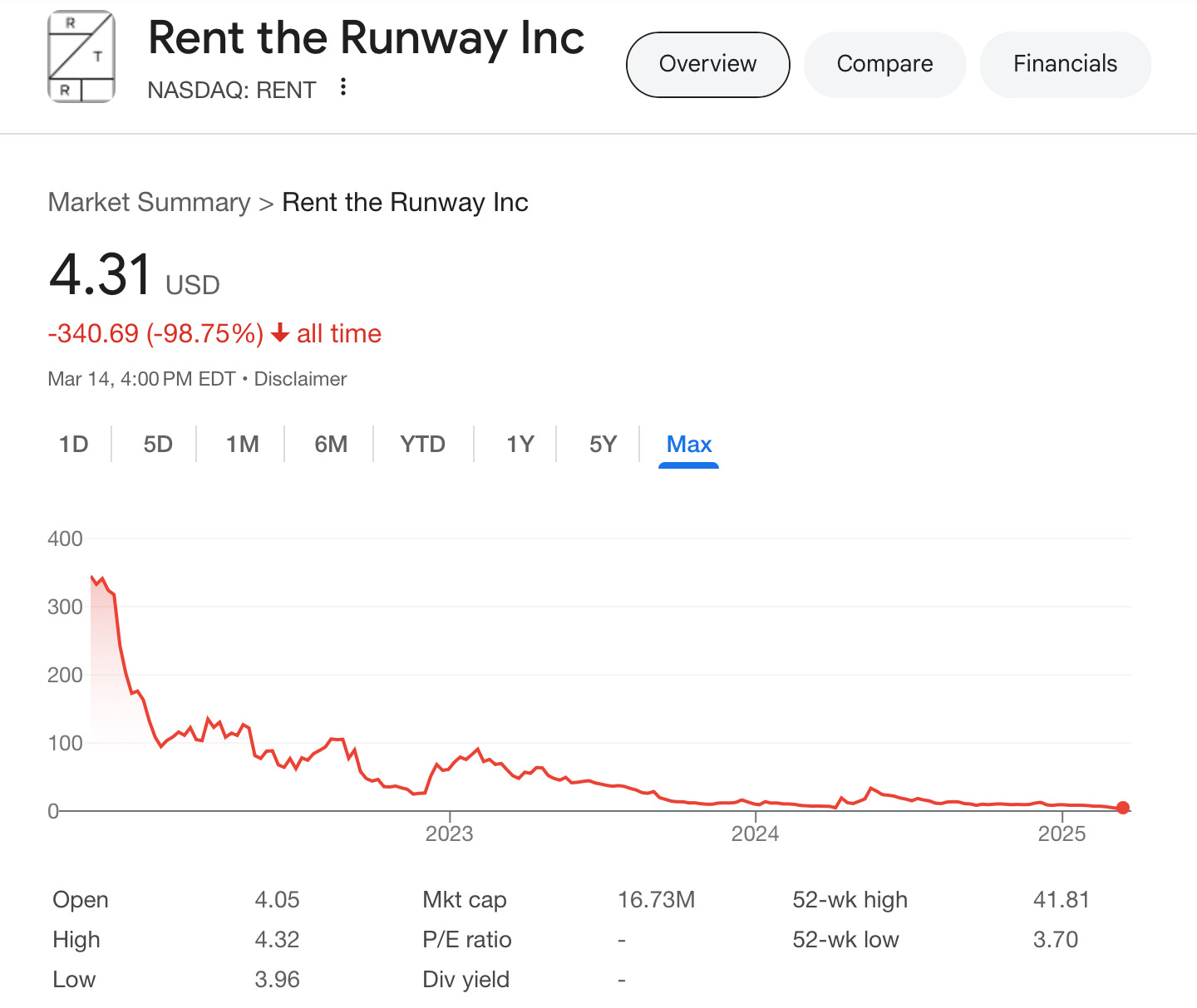The height and width of the screenshot is (1008, 1197).
Task: Click the Div yield label
Action: pyautogui.click(x=466, y=980)
